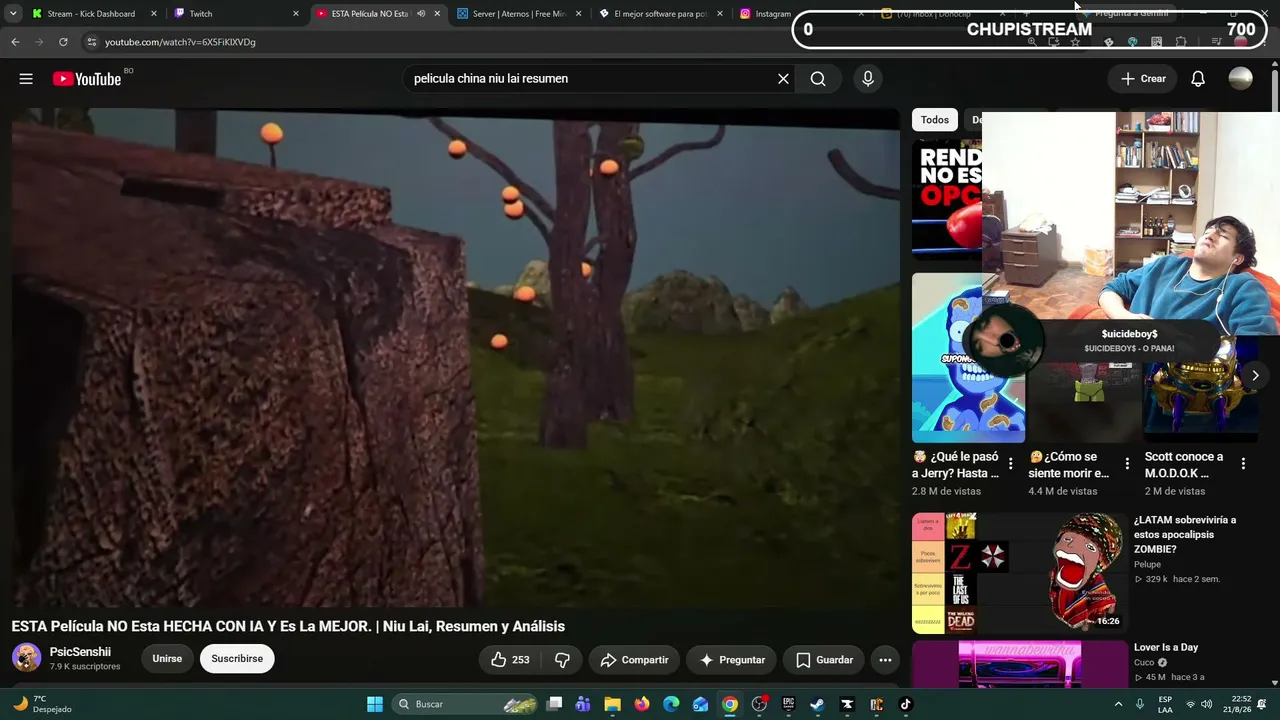Open the PsicSenshii channel avatar
This screenshot has height=720, width=1280.
pyautogui.click(x=26, y=658)
